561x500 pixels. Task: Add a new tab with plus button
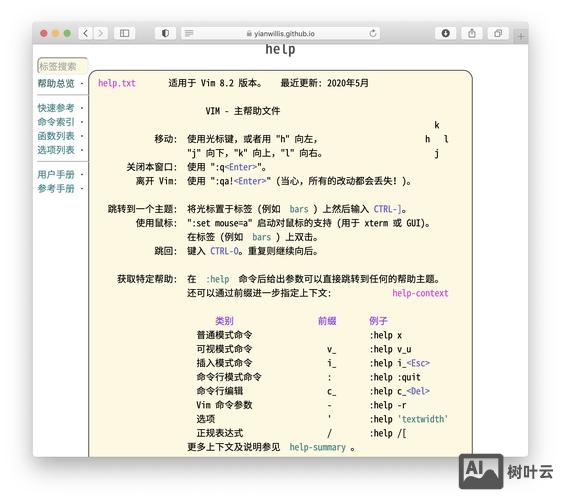521,36
